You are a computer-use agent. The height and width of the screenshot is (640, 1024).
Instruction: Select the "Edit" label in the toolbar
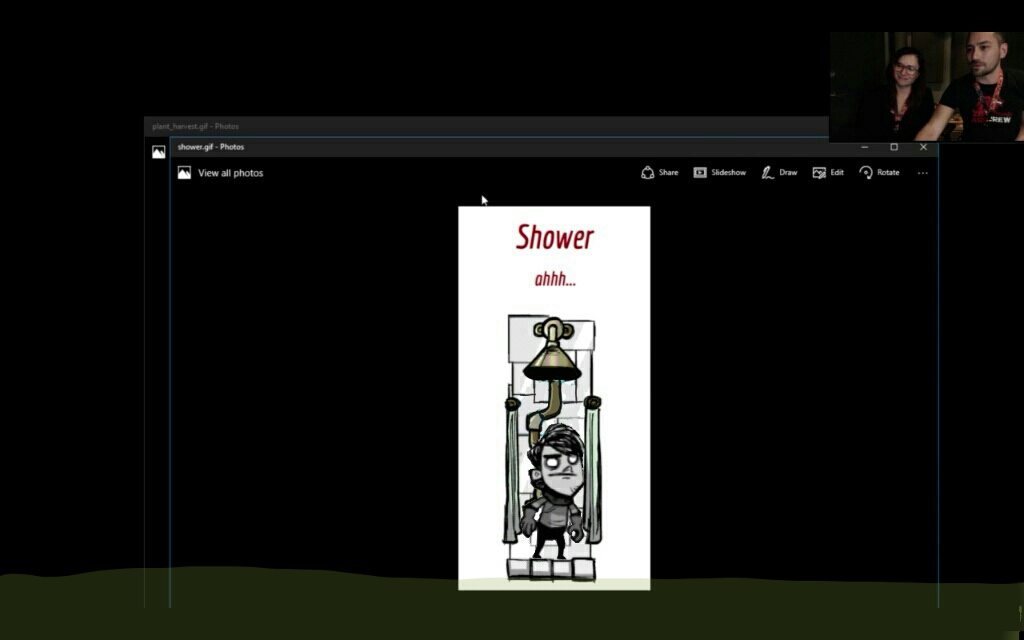pos(837,173)
